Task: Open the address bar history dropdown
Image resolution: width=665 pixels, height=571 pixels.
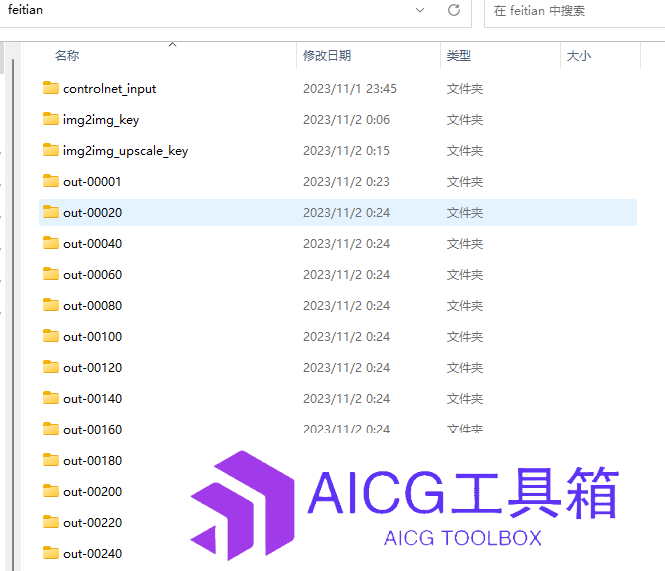Action: (420, 10)
